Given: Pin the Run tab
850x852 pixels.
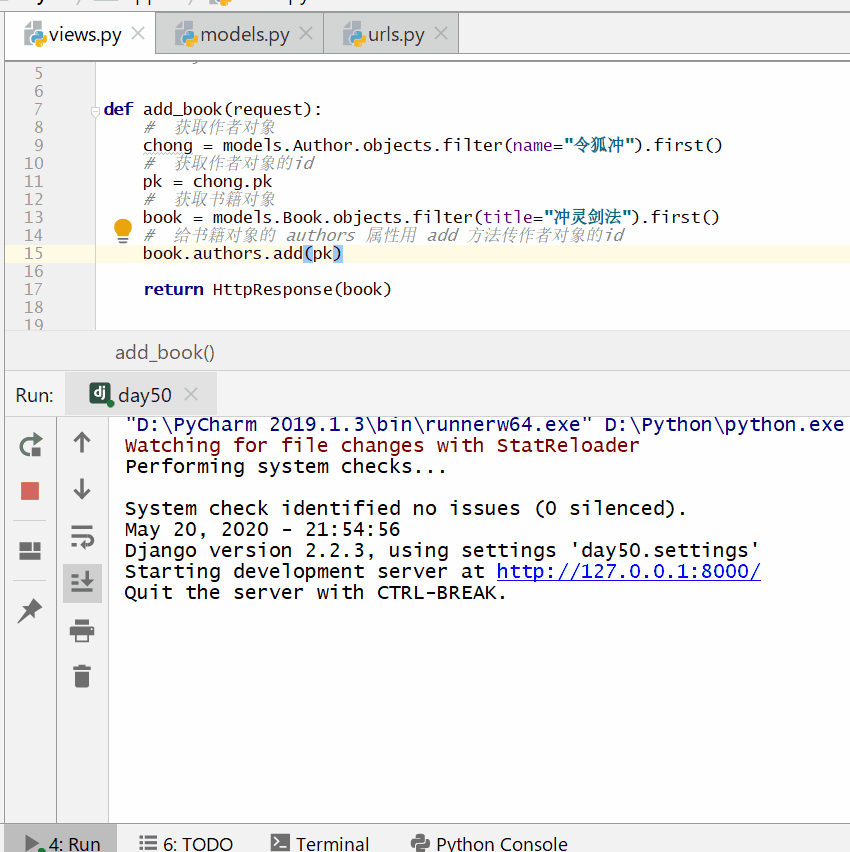Looking at the screenshot, I should tap(30, 610).
